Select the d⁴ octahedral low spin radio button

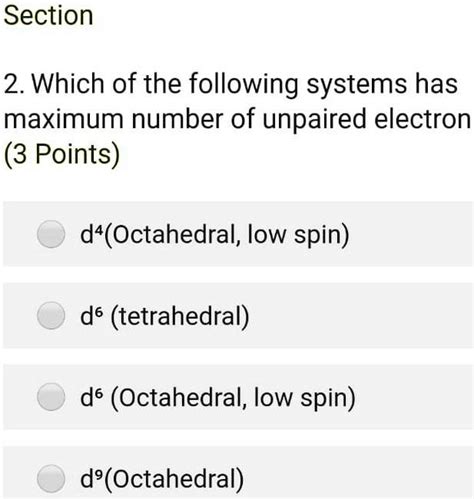tap(51, 234)
